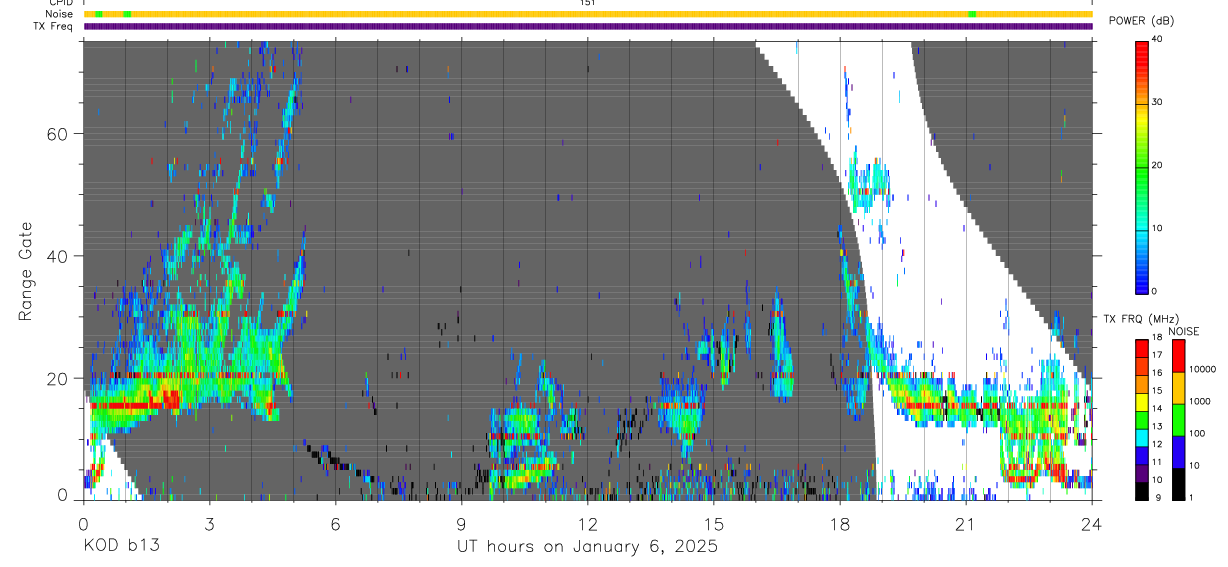Click the '9' tick on the UT hours axis
The image size is (1228, 567).
[x=461, y=524]
